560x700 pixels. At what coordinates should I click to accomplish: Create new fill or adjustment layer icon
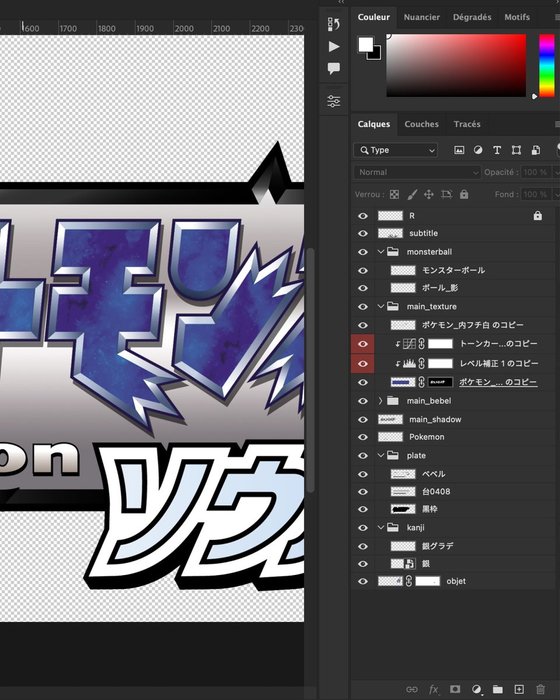tap(476, 689)
